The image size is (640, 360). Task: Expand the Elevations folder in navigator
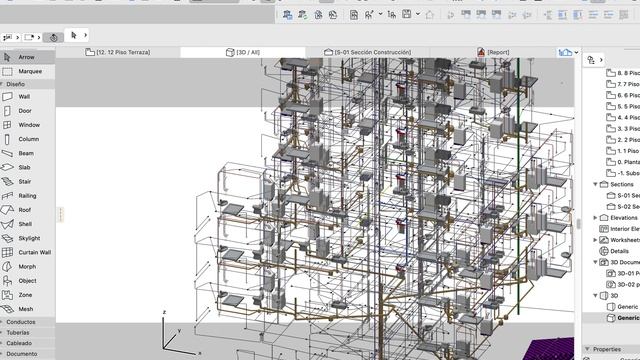[595, 218]
